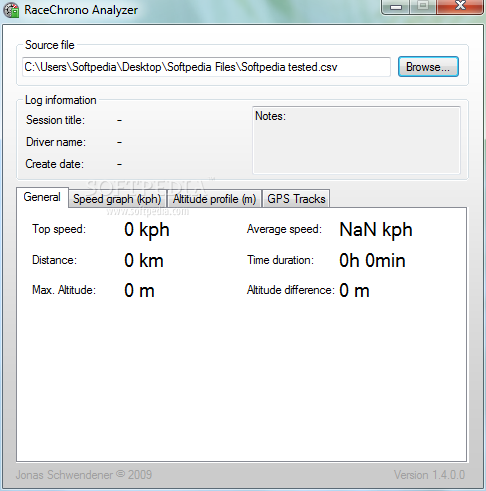Image resolution: width=486 pixels, height=491 pixels.
Task: Click the 'Altitude difference:' label
Action: click(290, 290)
